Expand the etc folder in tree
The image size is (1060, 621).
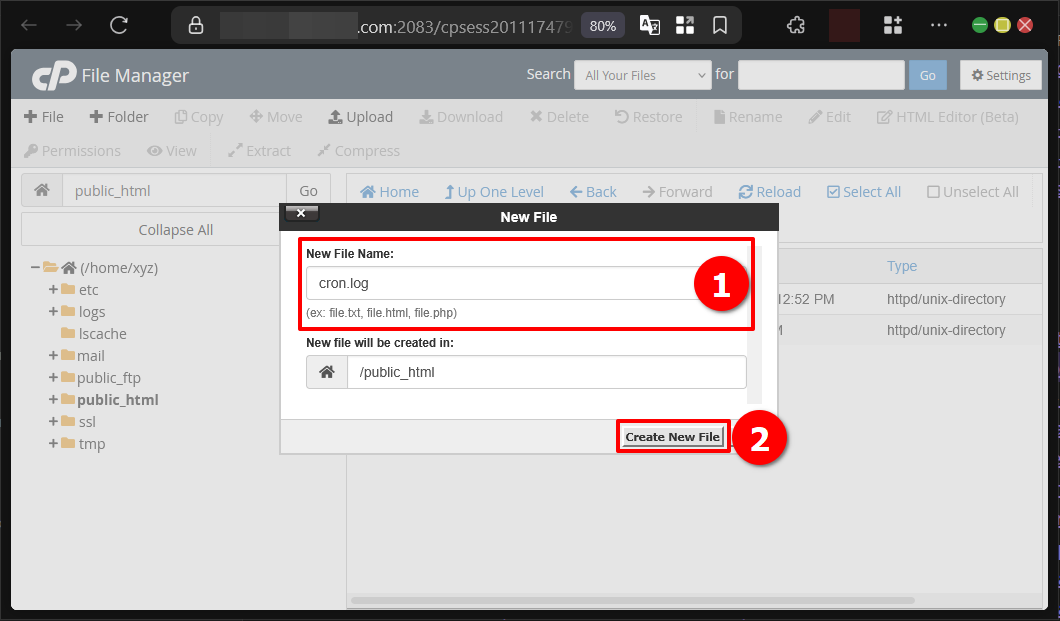point(53,290)
